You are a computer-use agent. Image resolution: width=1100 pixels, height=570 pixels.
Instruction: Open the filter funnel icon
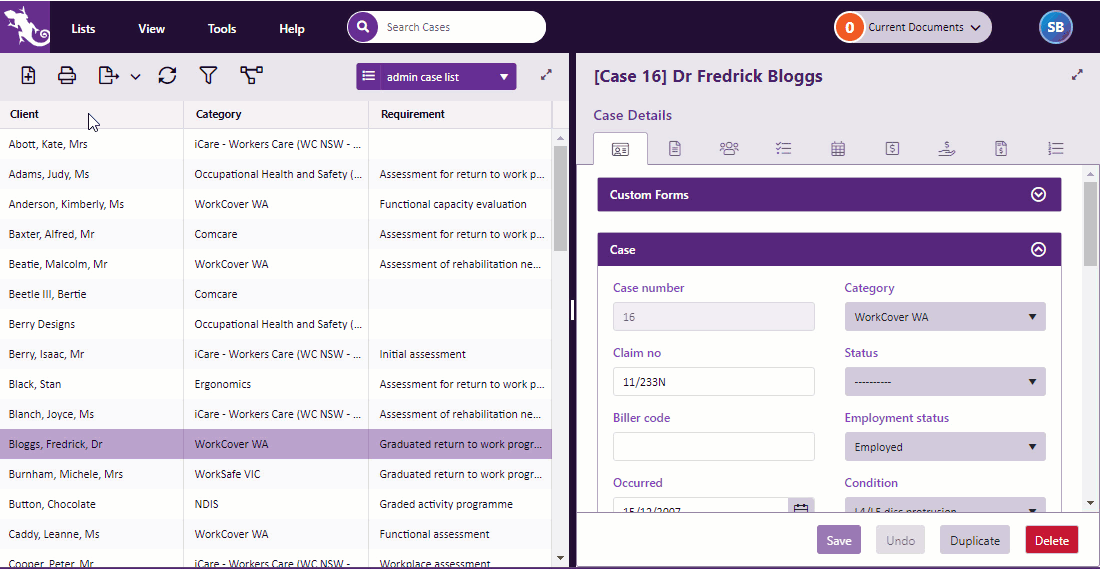pyautogui.click(x=208, y=75)
